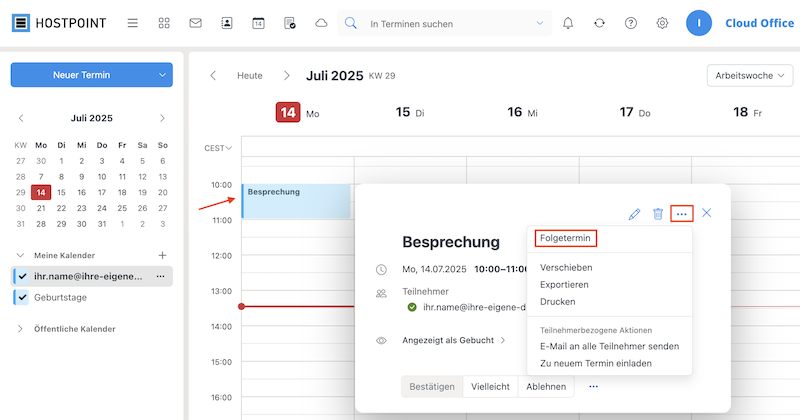Open the Calendar icon in top bar
800x420 pixels.
(x=258, y=23)
